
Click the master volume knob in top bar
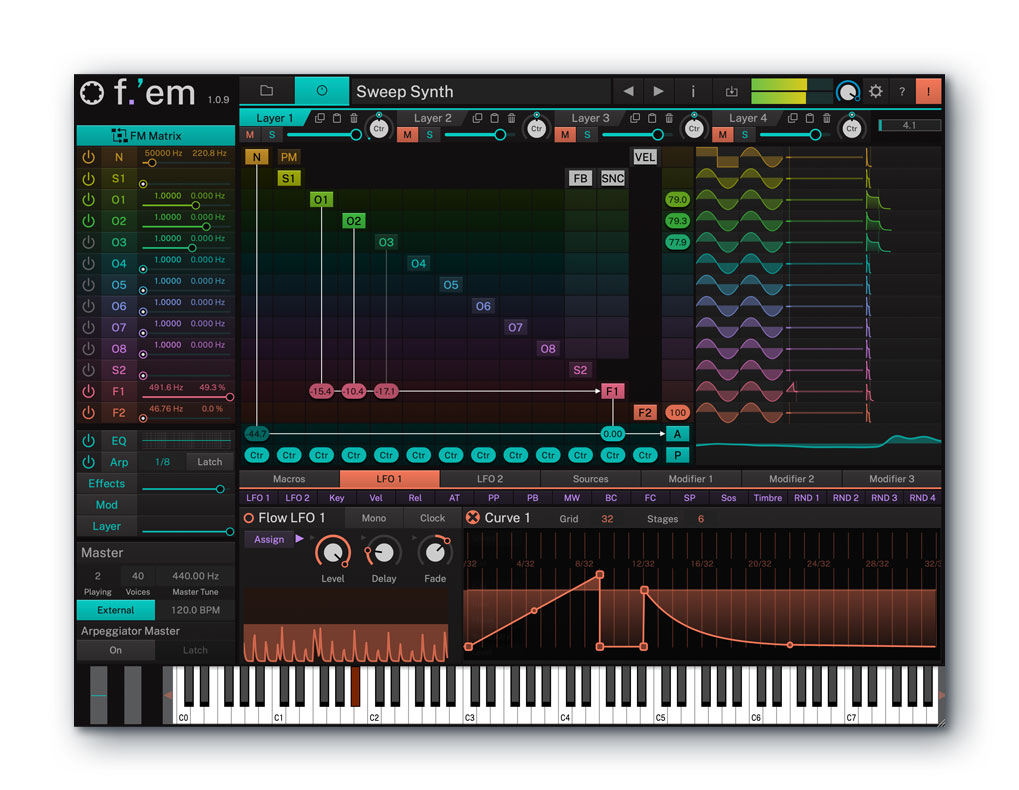pyautogui.click(x=847, y=92)
